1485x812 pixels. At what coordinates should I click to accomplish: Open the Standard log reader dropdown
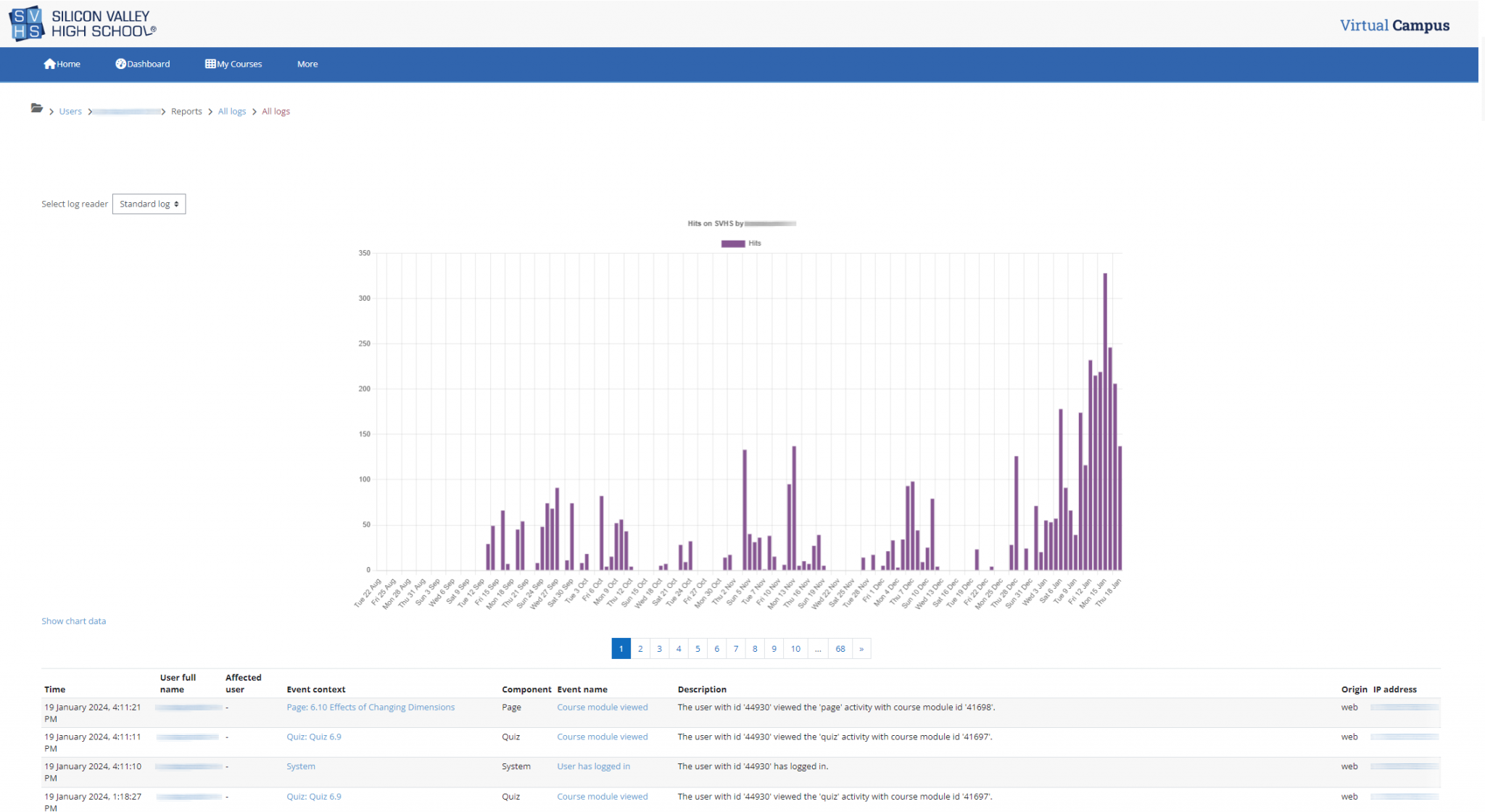point(149,204)
